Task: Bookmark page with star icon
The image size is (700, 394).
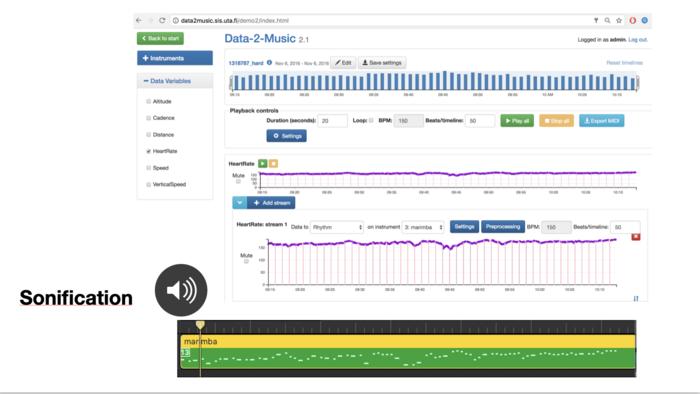Action: (x=619, y=21)
